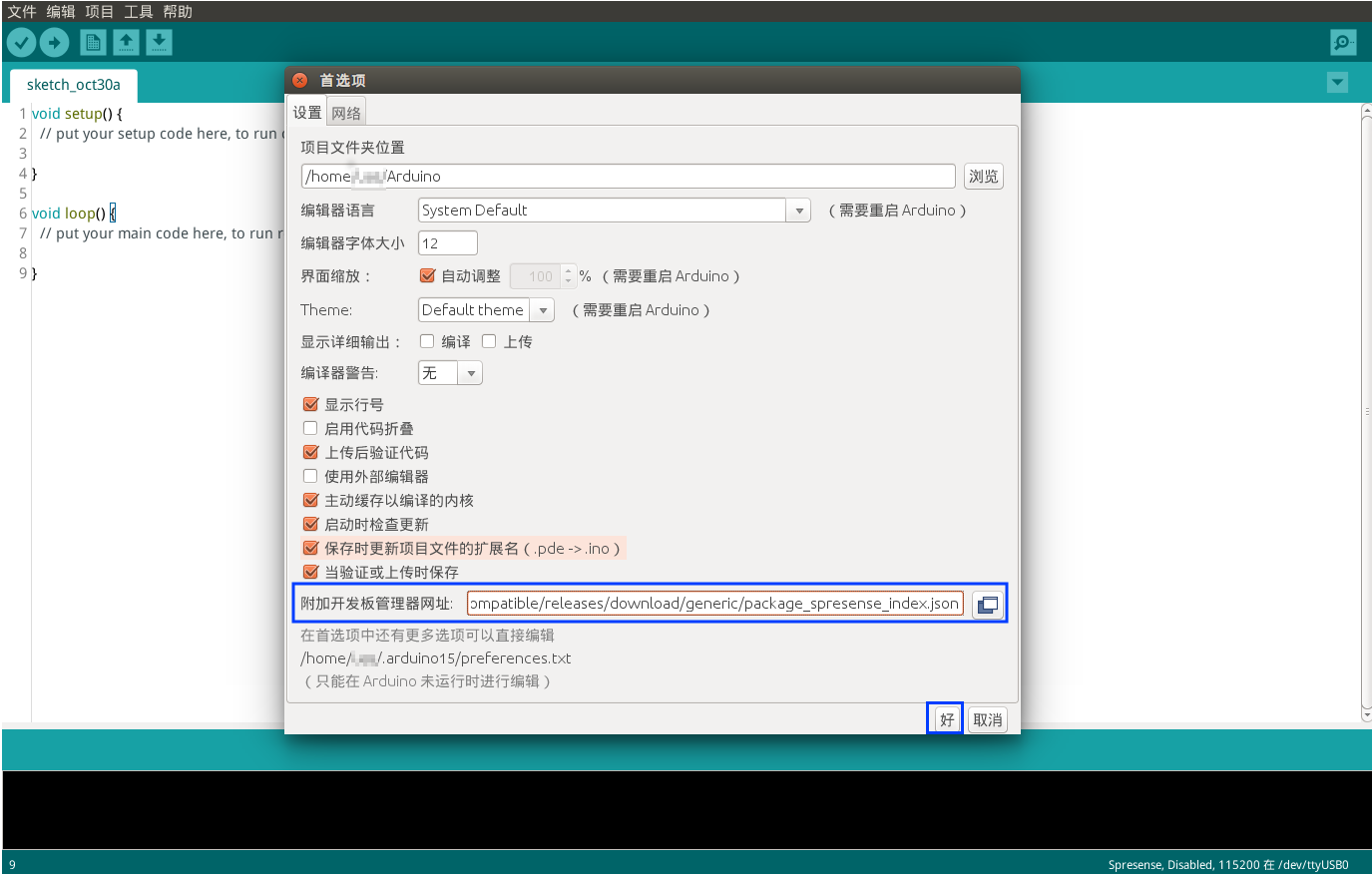
Task: Click the interface scale percentage stepper
Action: [568, 276]
